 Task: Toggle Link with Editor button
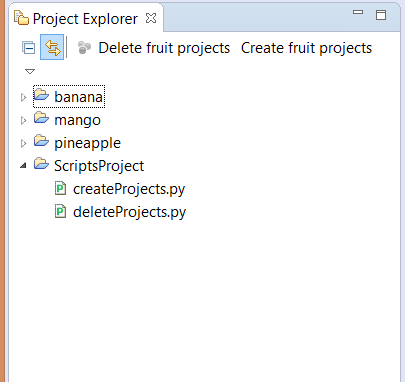pyautogui.click(x=52, y=47)
